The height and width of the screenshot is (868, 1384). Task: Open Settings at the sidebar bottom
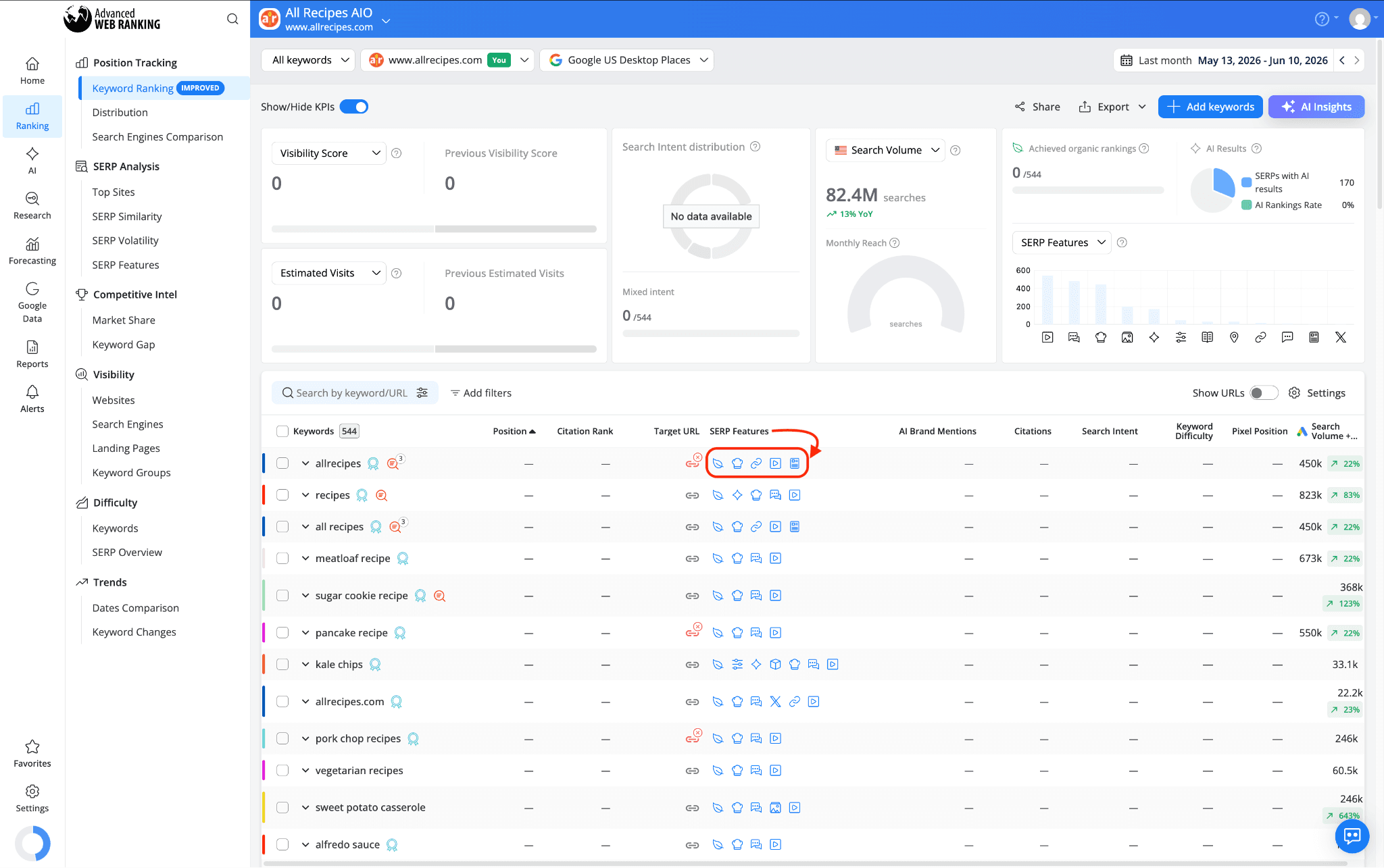pos(32,798)
